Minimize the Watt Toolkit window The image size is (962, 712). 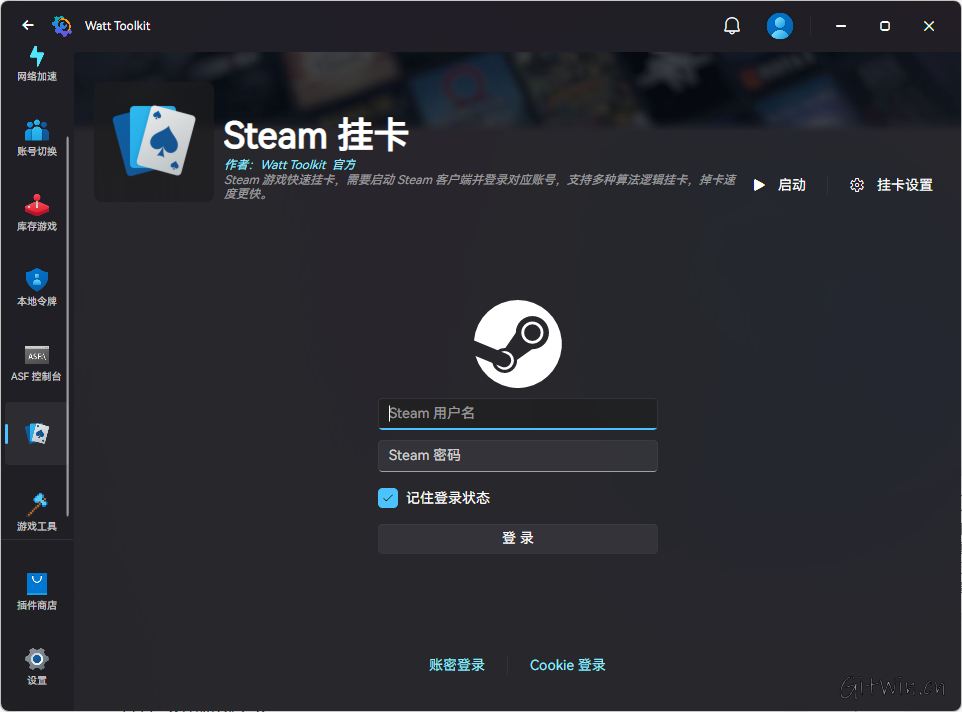841,26
